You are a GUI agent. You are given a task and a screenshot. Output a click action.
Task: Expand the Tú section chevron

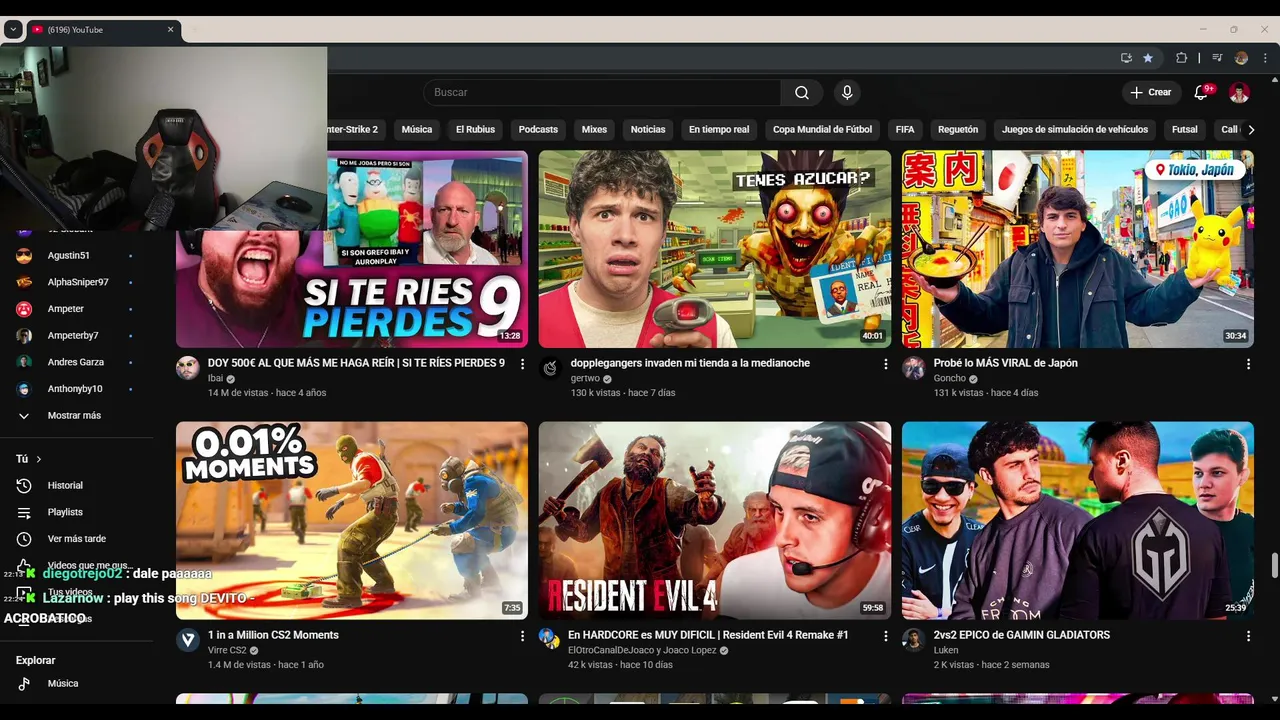pyautogui.click(x=39, y=459)
